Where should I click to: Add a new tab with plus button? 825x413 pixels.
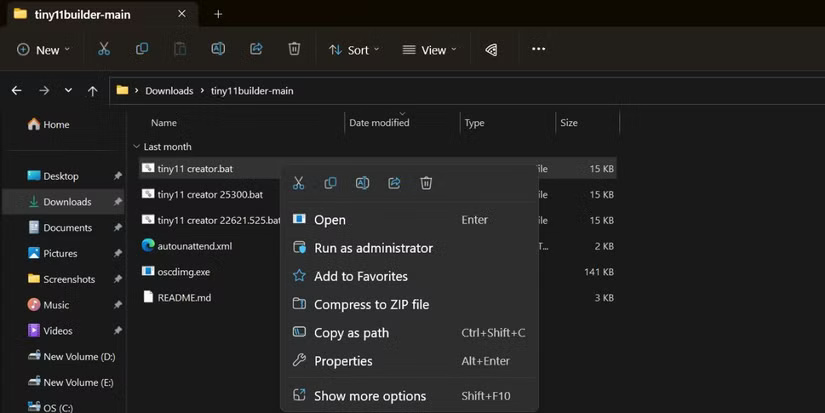(x=218, y=14)
